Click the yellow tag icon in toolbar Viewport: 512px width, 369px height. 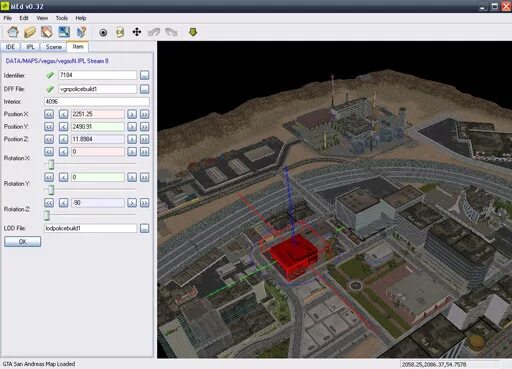120,32
